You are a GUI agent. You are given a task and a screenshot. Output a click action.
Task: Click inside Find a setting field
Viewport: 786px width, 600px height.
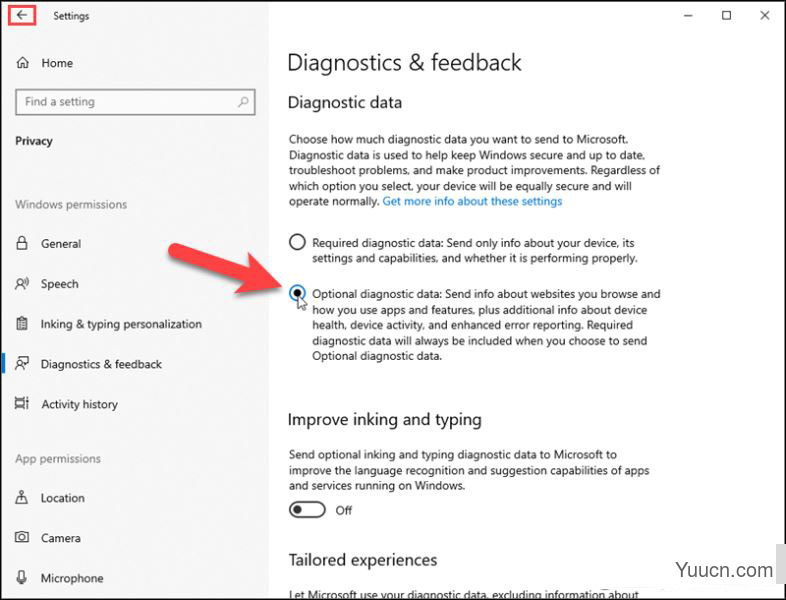[x=135, y=102]
